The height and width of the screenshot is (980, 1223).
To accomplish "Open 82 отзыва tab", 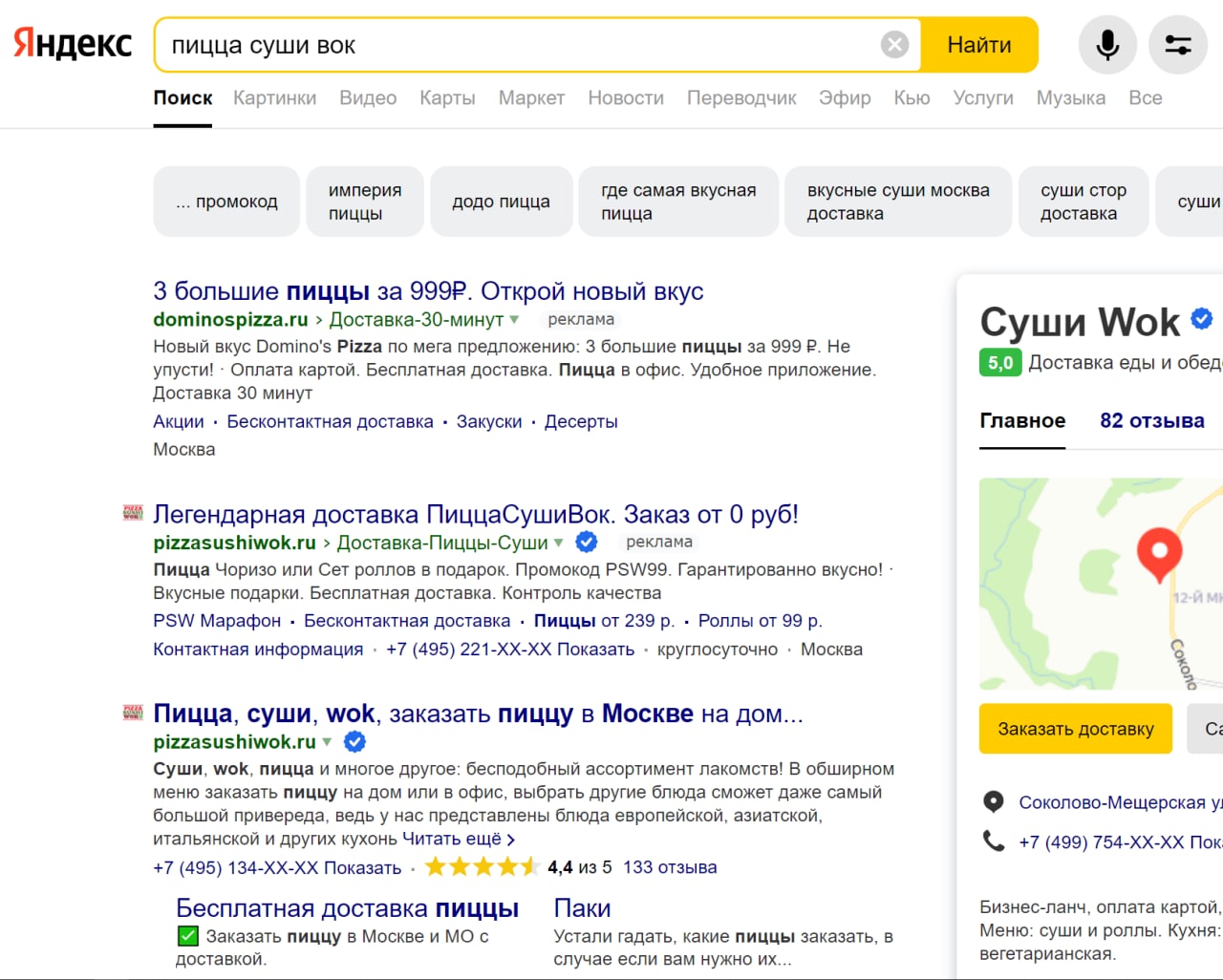I will [1152, 420].
